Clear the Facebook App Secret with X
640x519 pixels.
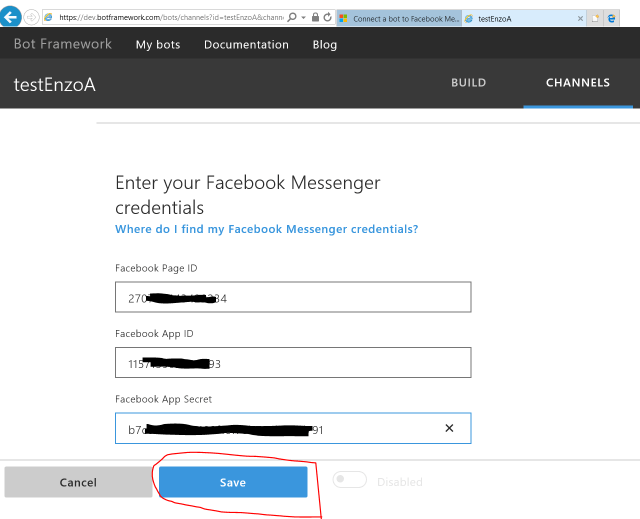coord(449,428)
